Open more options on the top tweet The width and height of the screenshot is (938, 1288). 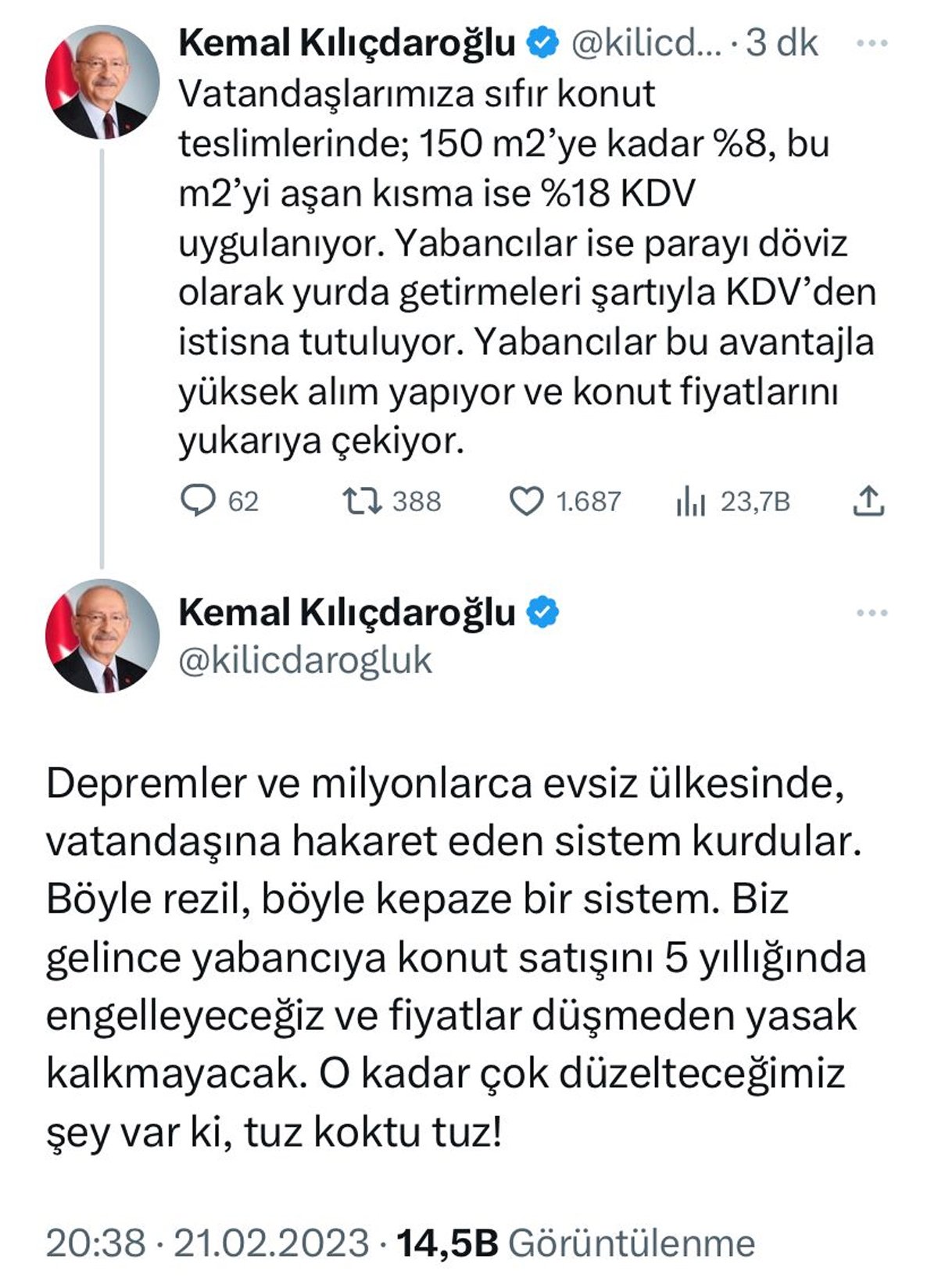point(872,44)
